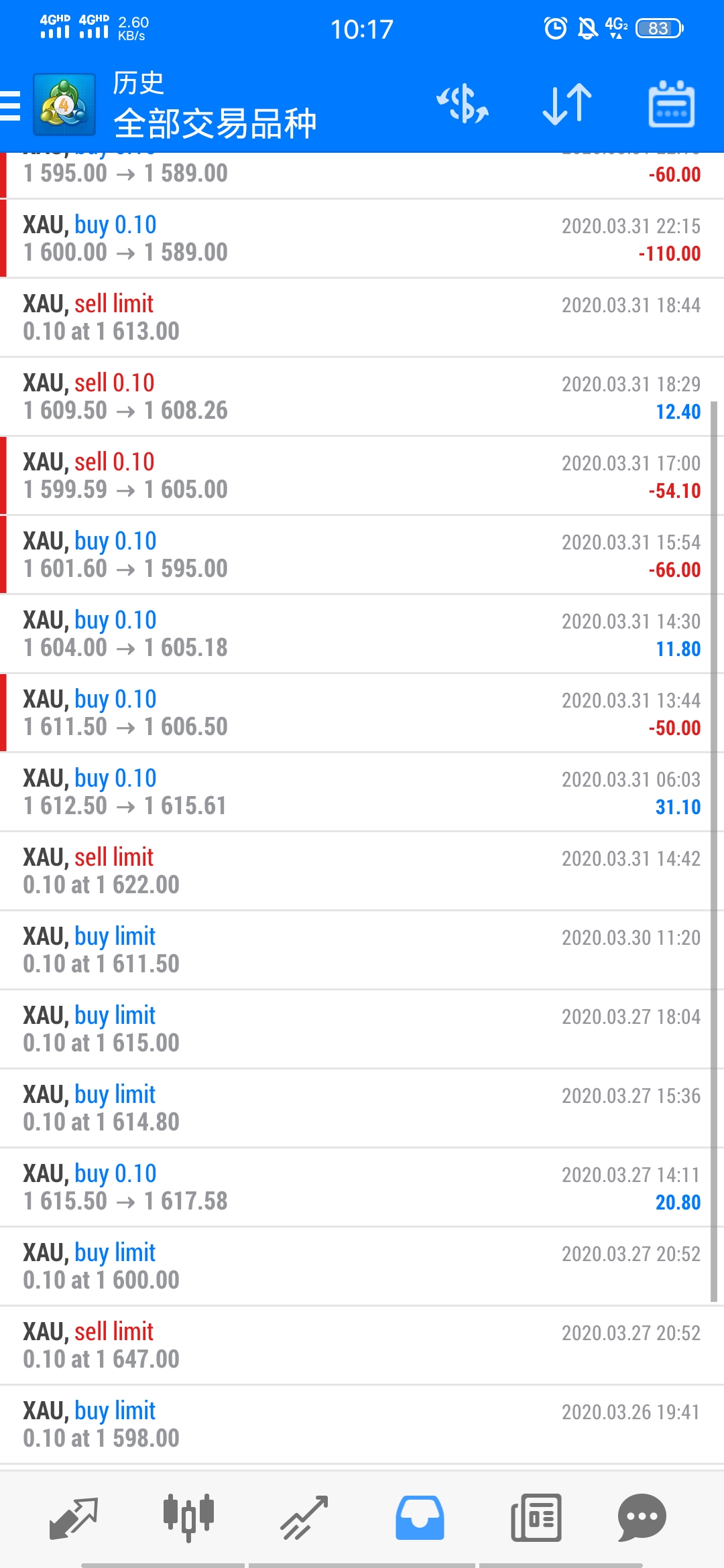This screenshot has height=1568, width=724.
Task: Switch to the Quotes tab
Action: click(74, 1518)
